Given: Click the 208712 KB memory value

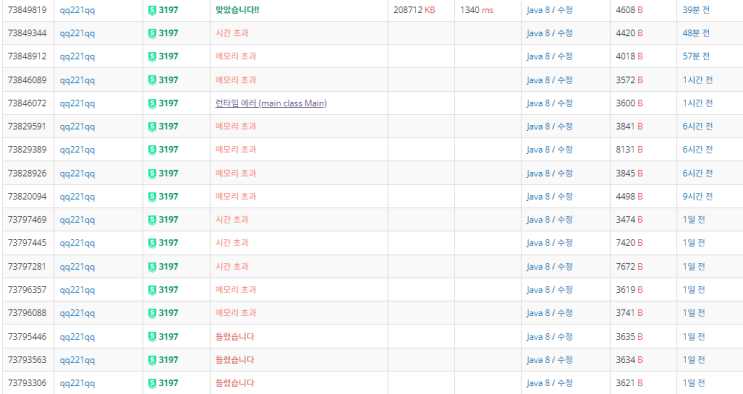Looking at the screenshot, I should [x=414, y=10].
